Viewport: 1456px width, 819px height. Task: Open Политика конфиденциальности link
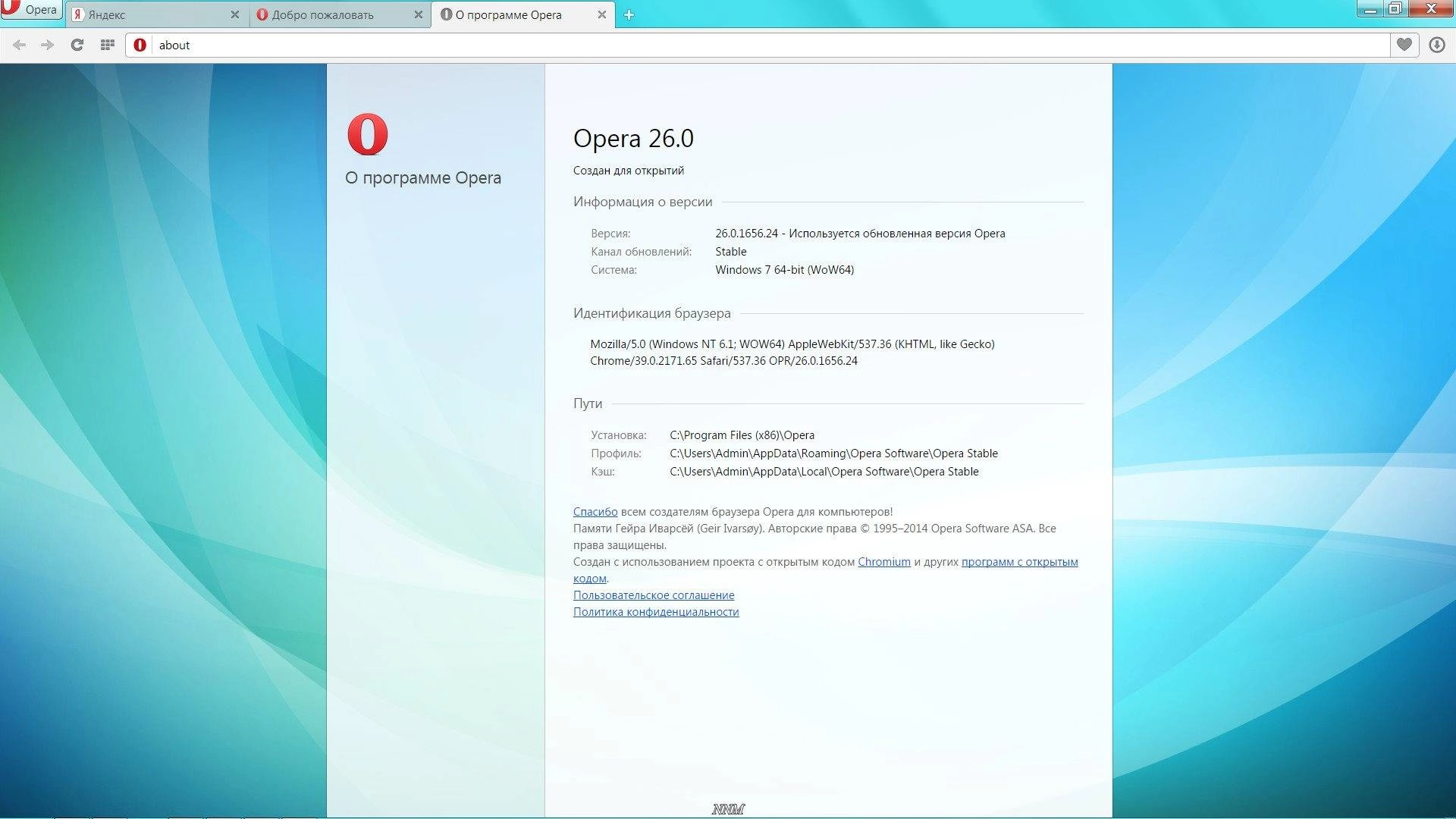pyautogui.click(x=656, y=612)
